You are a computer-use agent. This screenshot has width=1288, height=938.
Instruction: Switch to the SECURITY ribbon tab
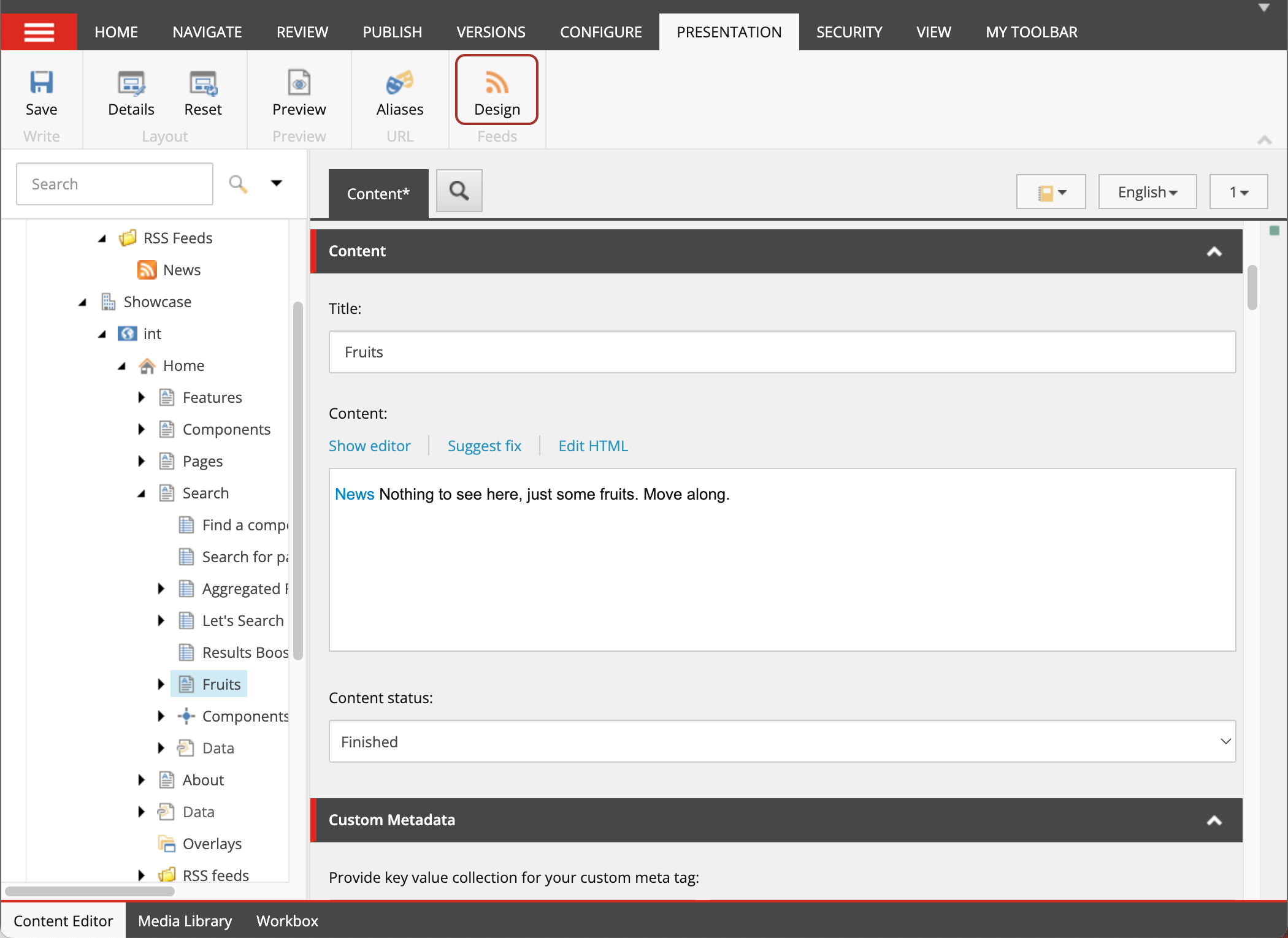[849, 32]
